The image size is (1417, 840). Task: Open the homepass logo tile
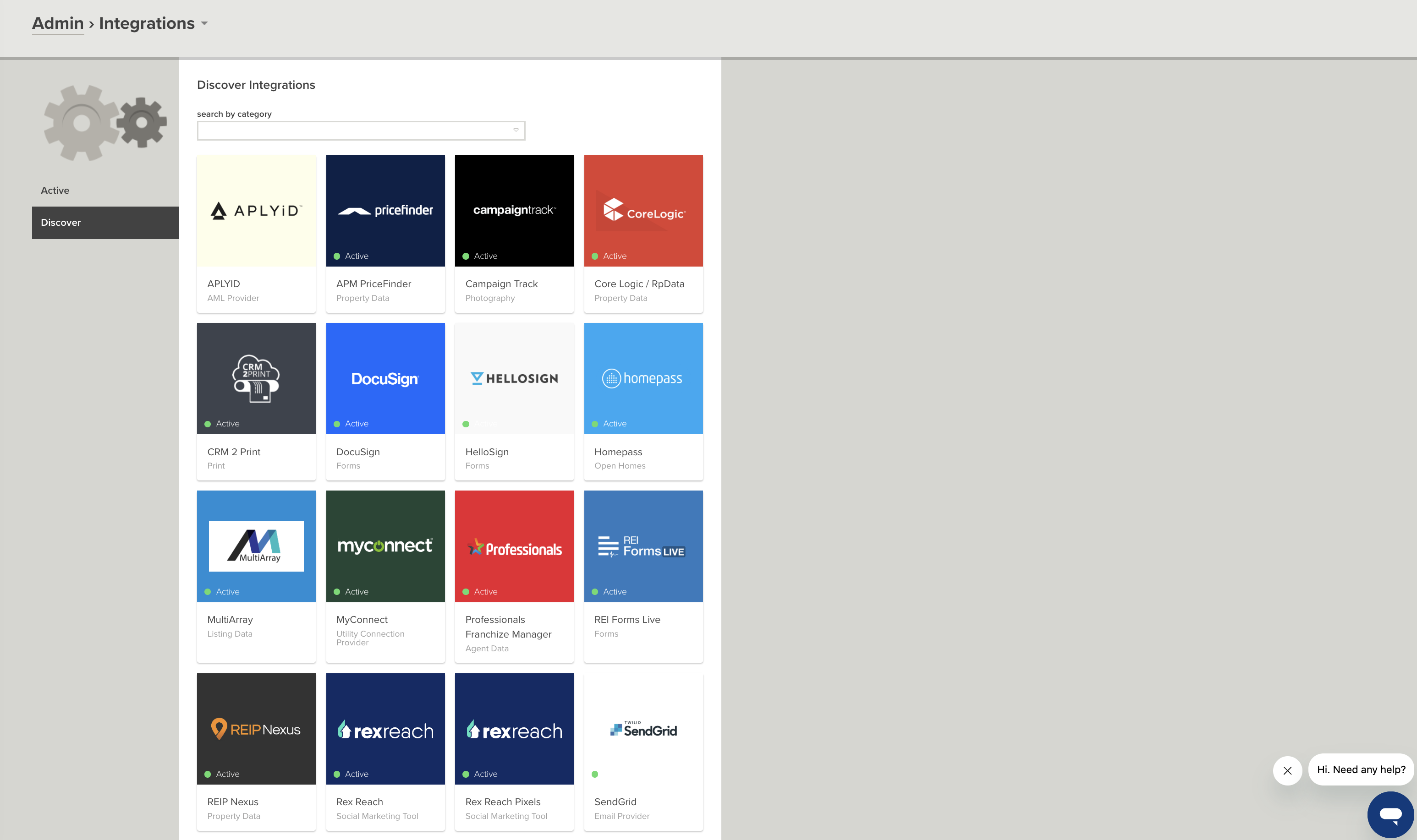click(x=643, y=378)
